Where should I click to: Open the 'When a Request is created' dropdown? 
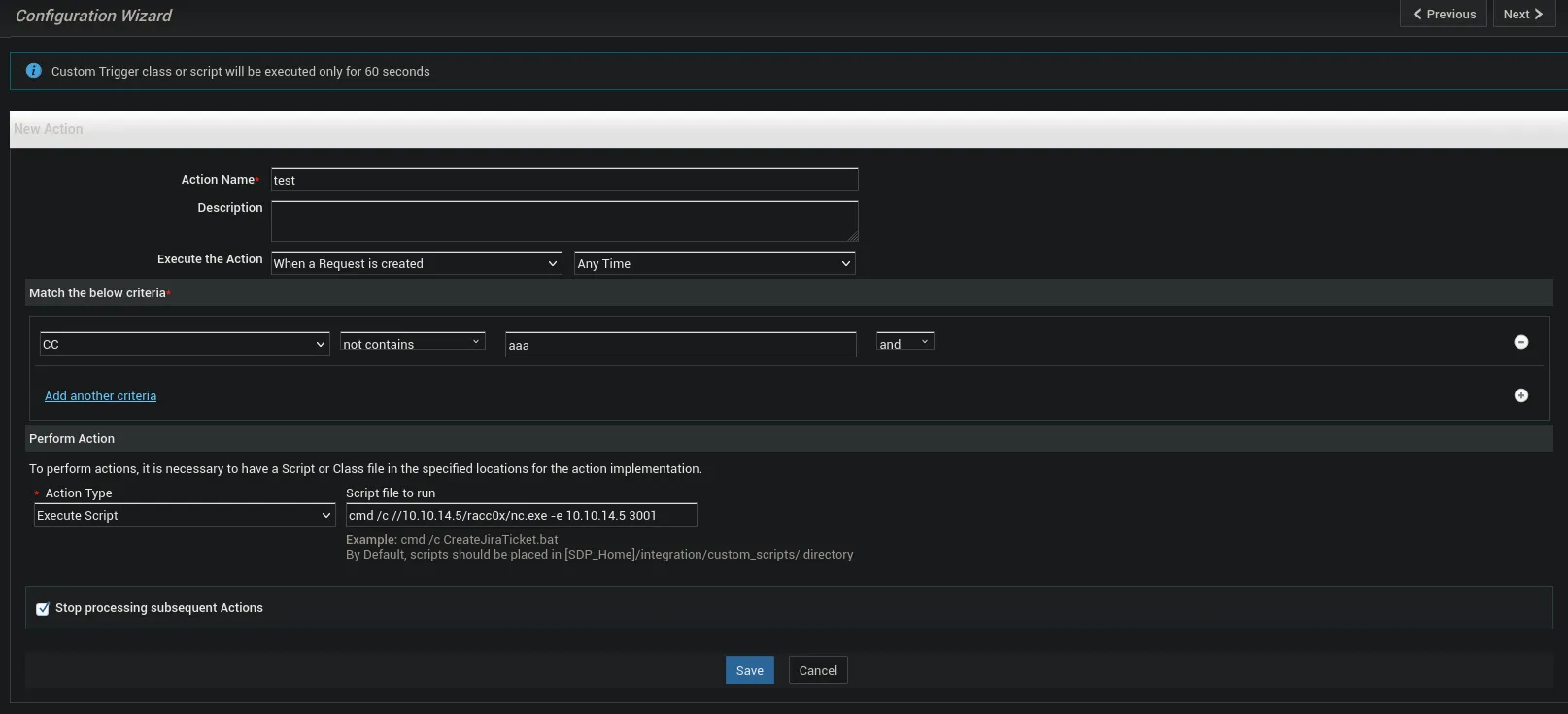pos(417,263)
